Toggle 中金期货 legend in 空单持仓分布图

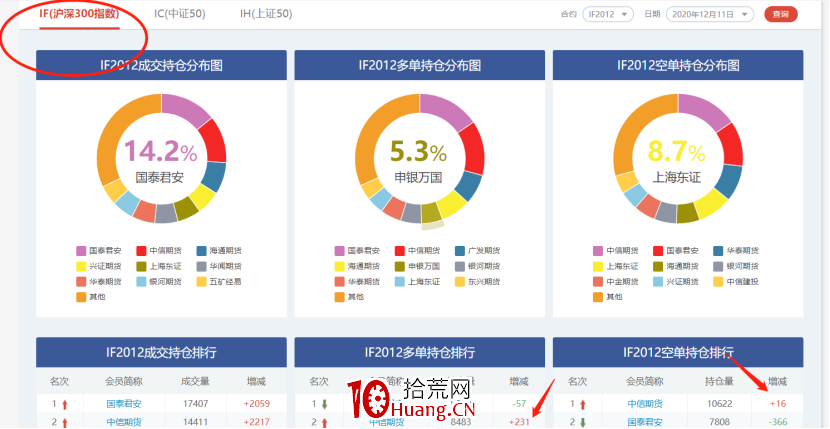pyautogui.click(x=616, y=281)
